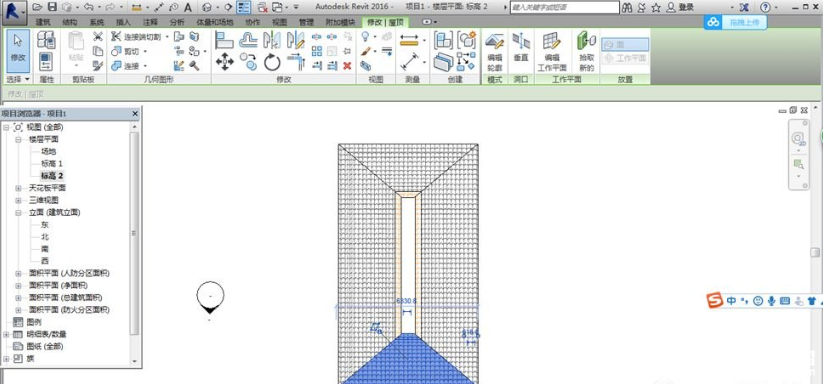Click the binoculars search icon
Screen dimensions: 823x384
click(627, 7)
